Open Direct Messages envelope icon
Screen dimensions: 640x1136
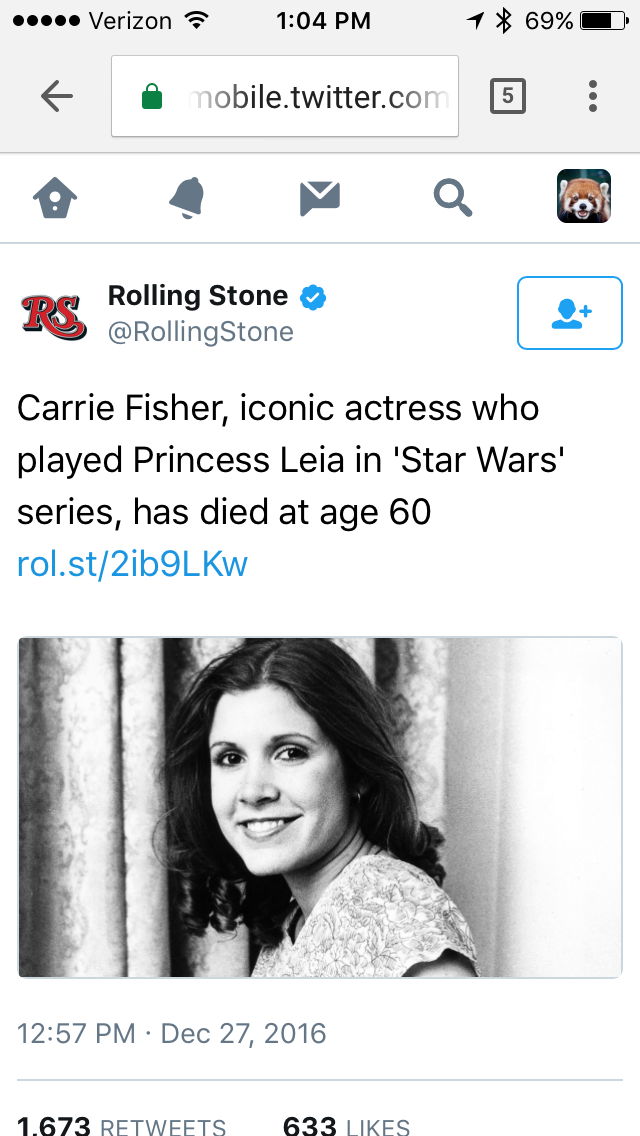pos(320,197)
